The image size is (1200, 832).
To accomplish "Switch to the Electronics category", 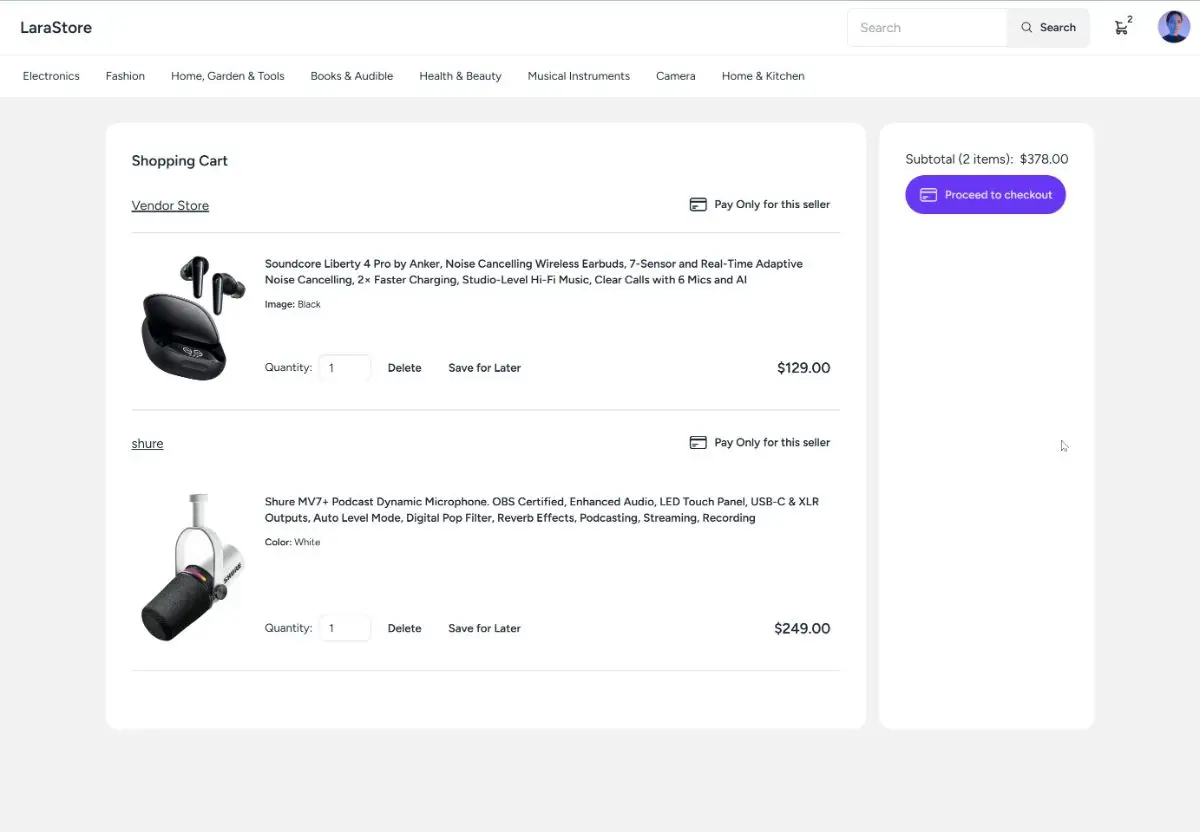I will [50, 76].
